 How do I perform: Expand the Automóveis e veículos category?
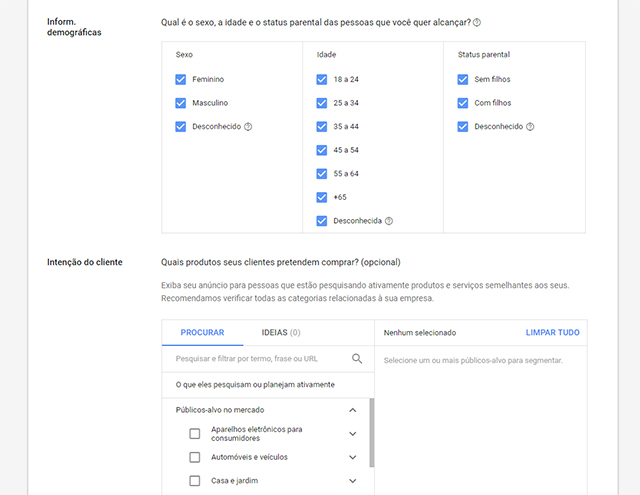tap(352, 457)
